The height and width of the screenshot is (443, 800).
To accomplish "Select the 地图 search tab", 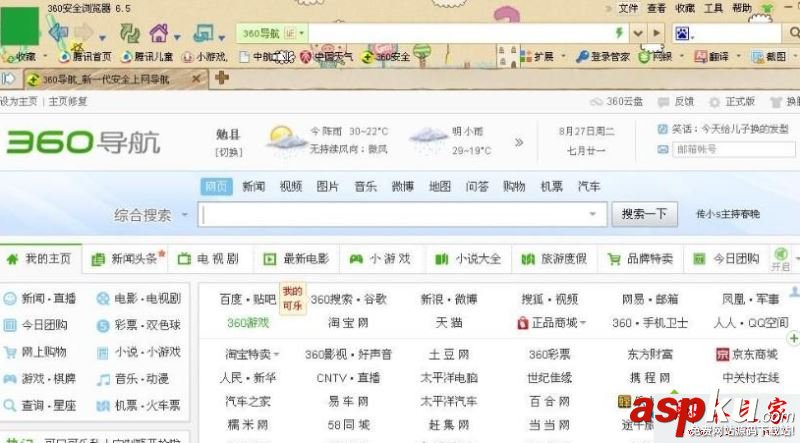I will tap(440, 187).
